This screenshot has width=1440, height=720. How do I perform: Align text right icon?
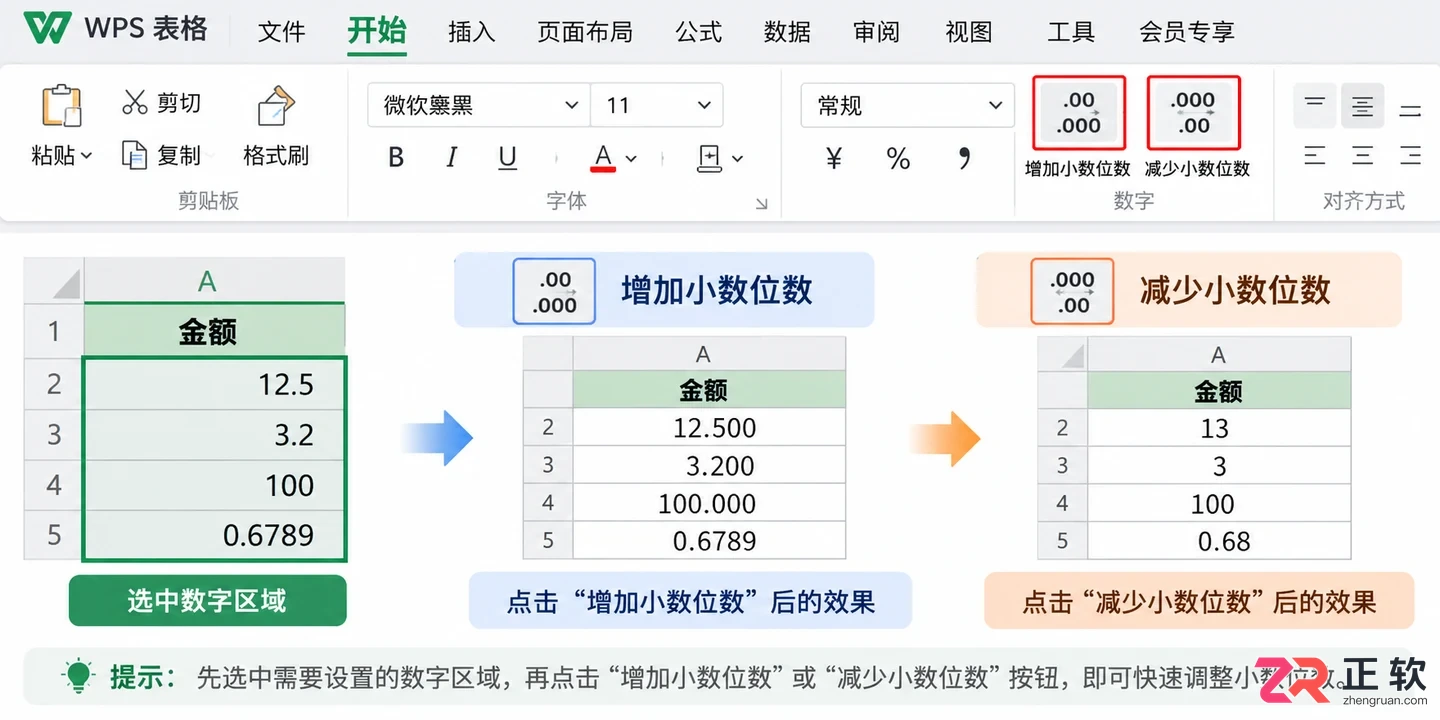(1410, 155)
